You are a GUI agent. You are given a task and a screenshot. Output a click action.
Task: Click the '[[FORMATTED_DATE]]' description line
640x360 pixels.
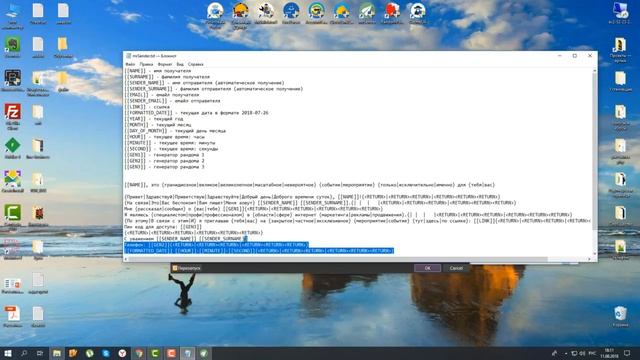point(196,113)
